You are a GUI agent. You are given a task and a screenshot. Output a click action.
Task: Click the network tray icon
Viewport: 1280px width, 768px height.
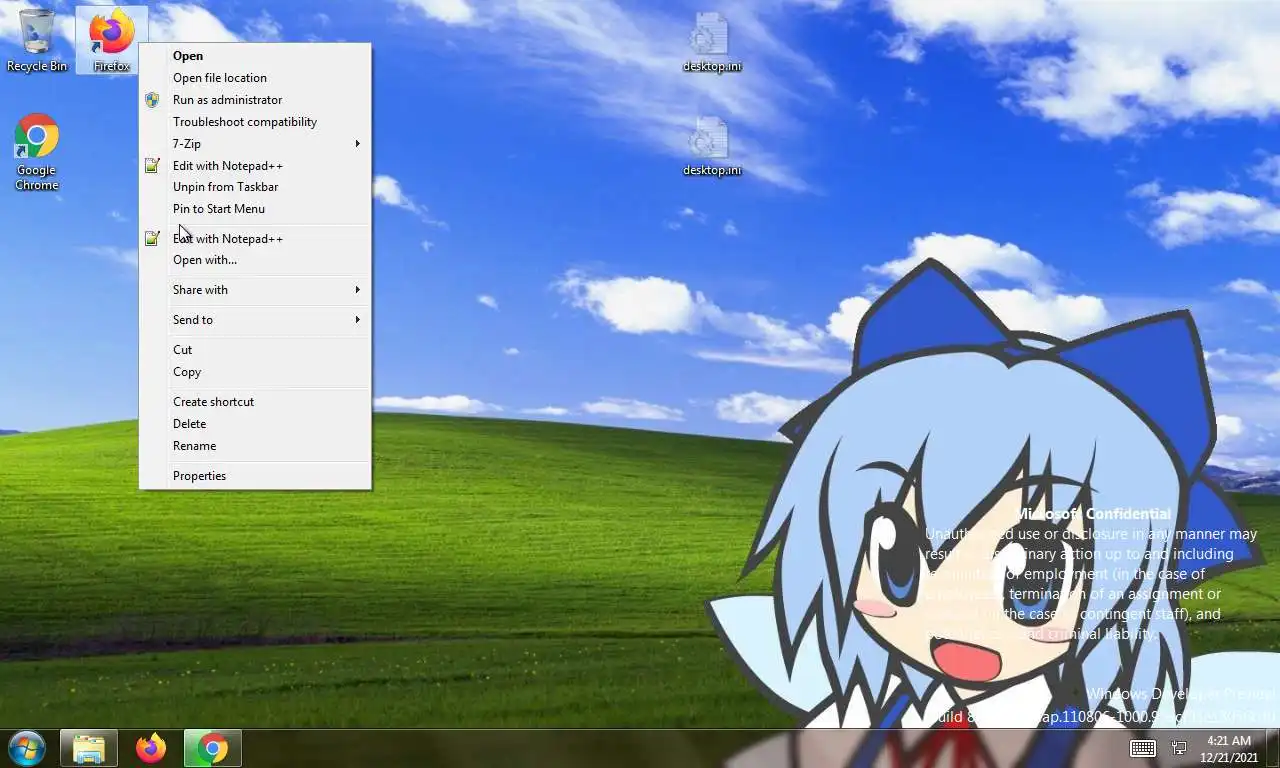(1179, 748)
